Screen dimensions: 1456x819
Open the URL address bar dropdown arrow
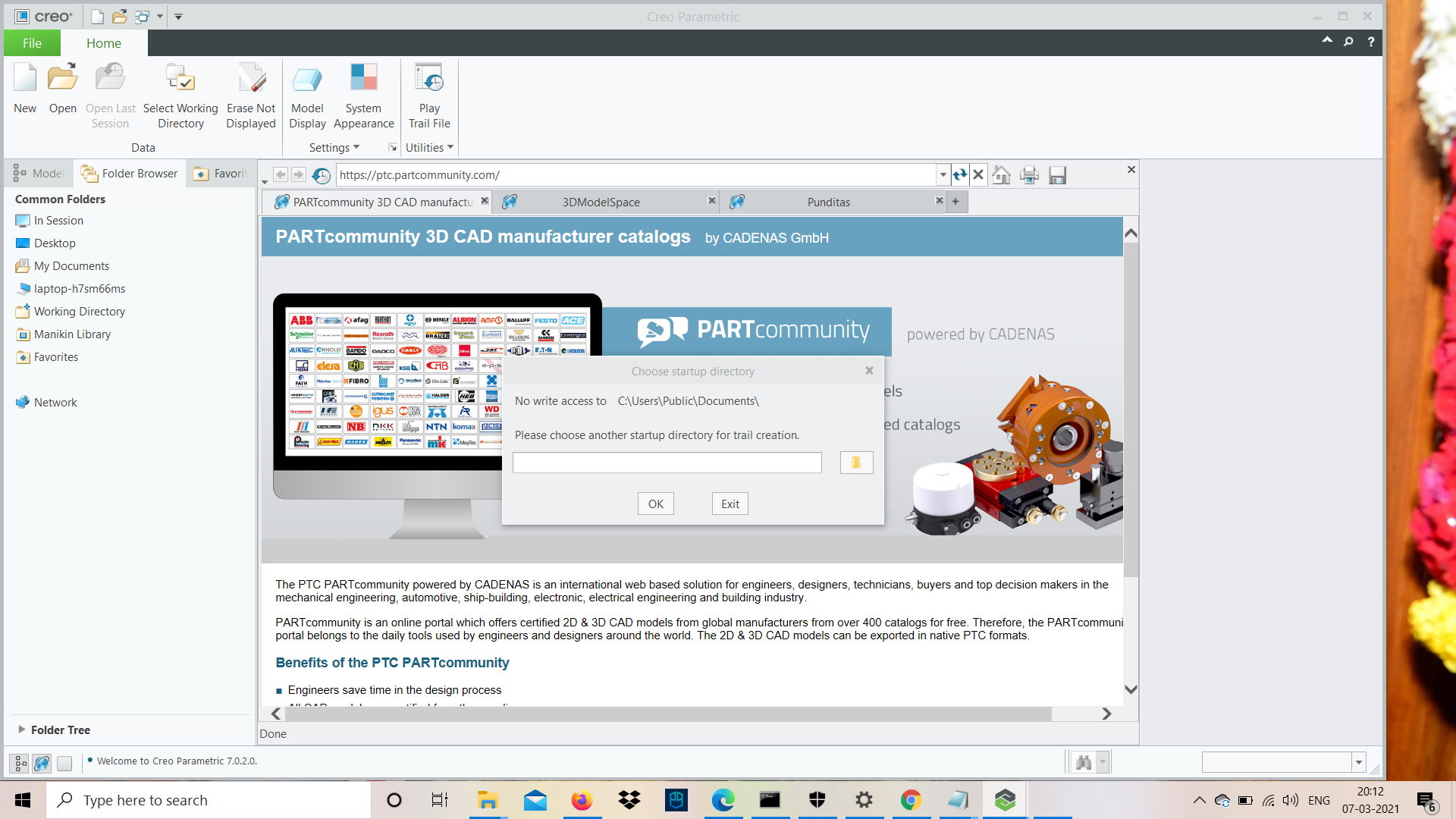click(943, 174)
